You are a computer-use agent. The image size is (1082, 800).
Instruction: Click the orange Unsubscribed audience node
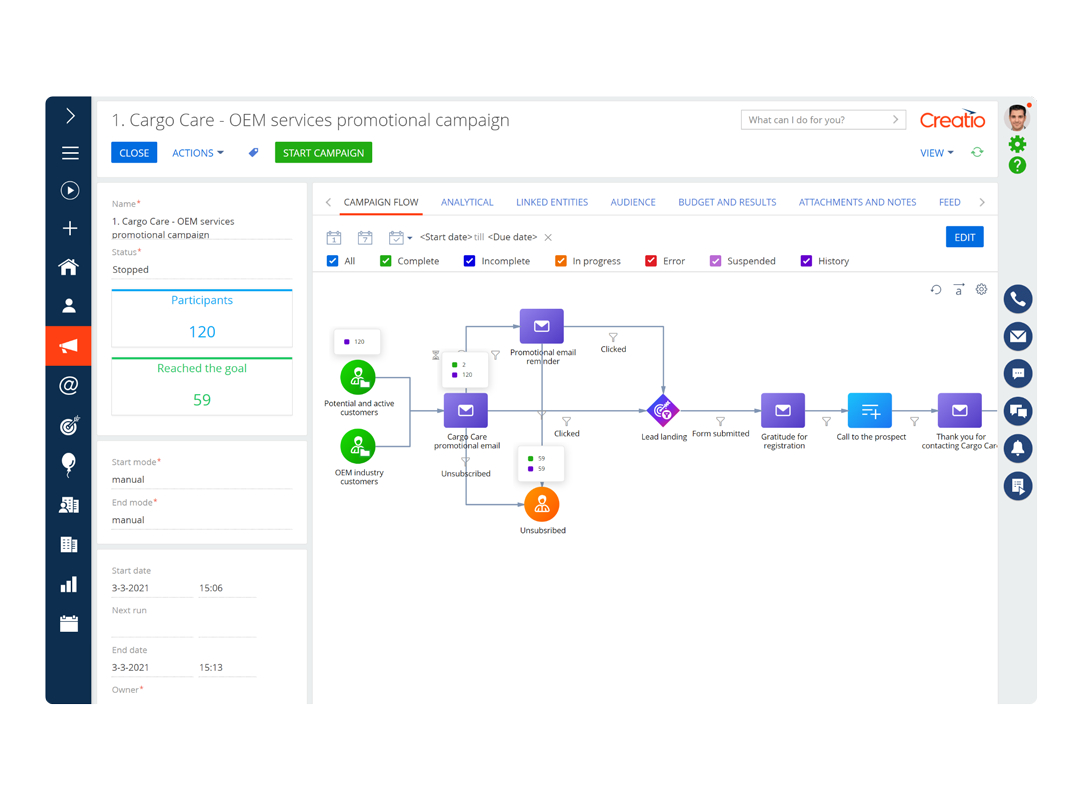tap(542, 505)
